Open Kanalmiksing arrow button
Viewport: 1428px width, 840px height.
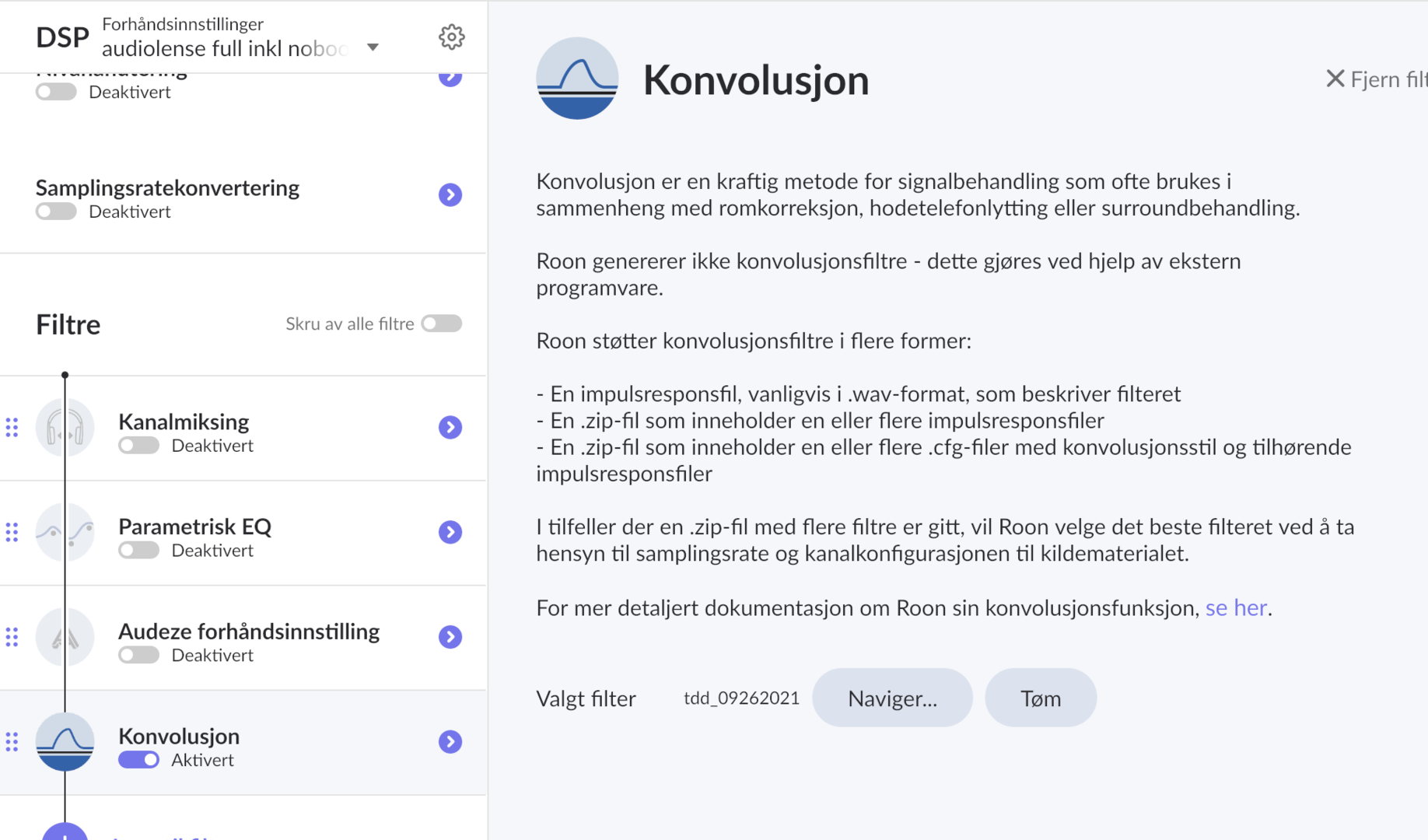[450, 427]
